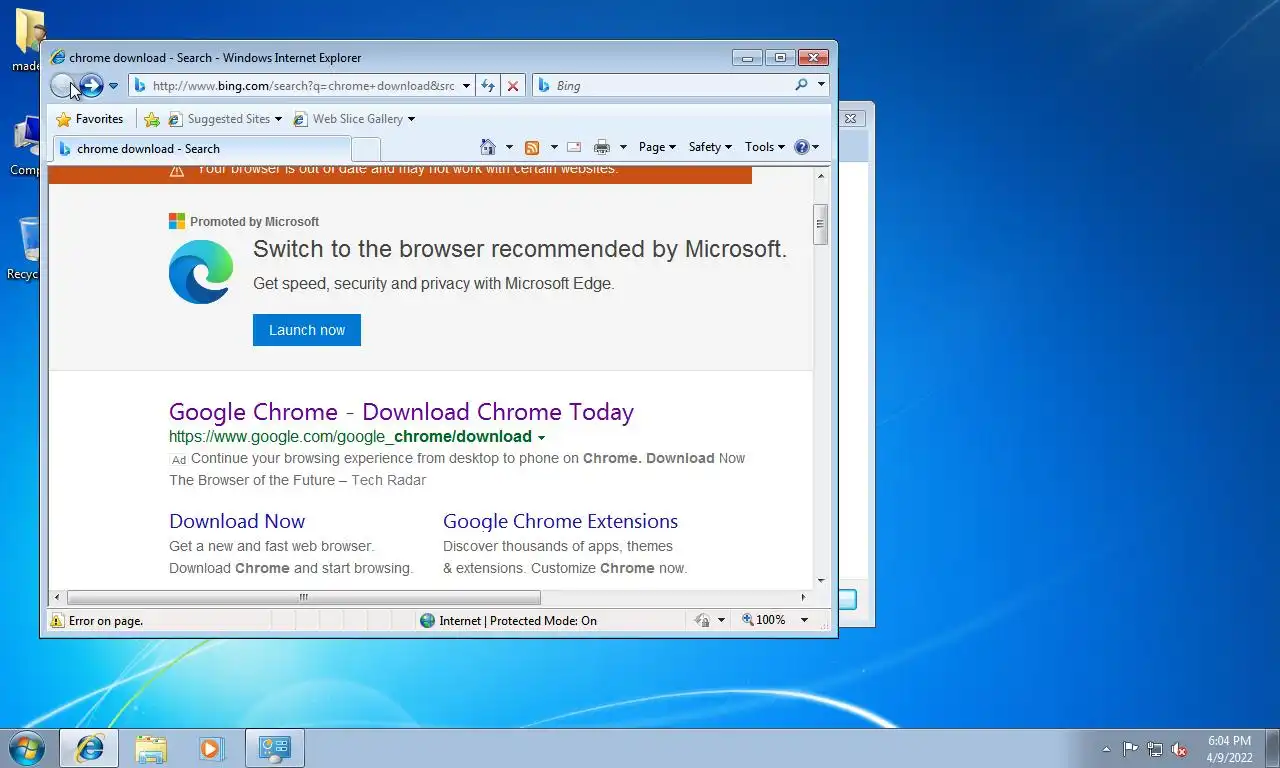Open the 'Google Chrome Extensions' link
This screenshot has height=768, width=1280.
[x=560, y=521]
